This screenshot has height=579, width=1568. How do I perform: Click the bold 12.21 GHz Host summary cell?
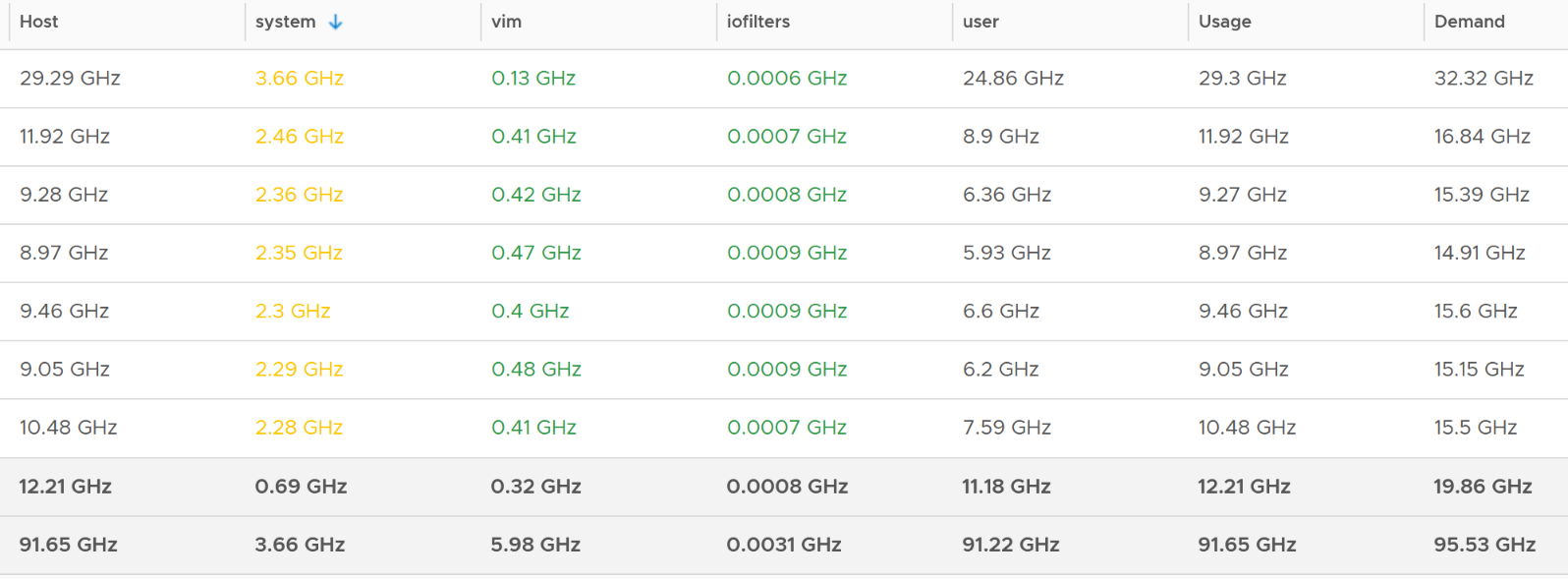pyautogui.click(x=65, y=486)
